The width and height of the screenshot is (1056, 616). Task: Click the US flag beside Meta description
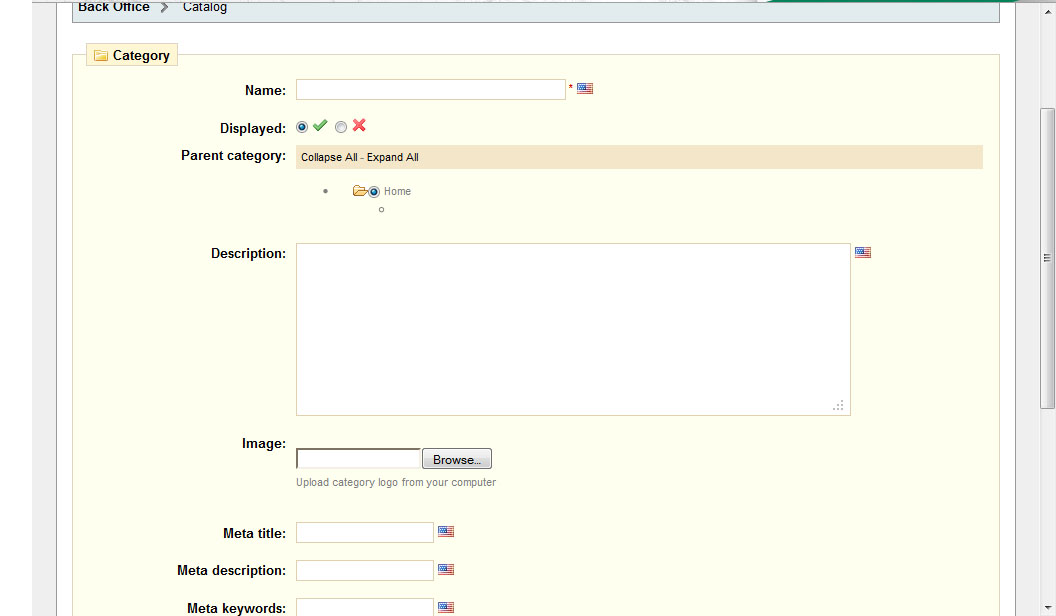point(446,569)
